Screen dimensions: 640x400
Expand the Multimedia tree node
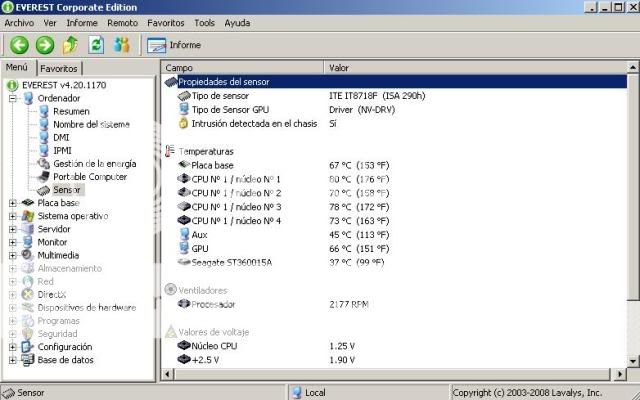(x=13, y=255)
